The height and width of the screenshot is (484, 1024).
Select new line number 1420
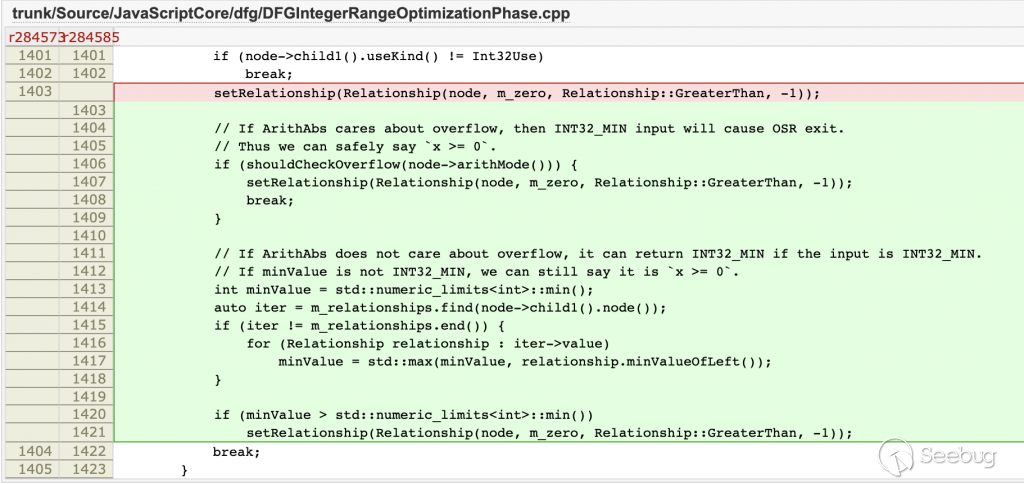[x=89, y=414]
